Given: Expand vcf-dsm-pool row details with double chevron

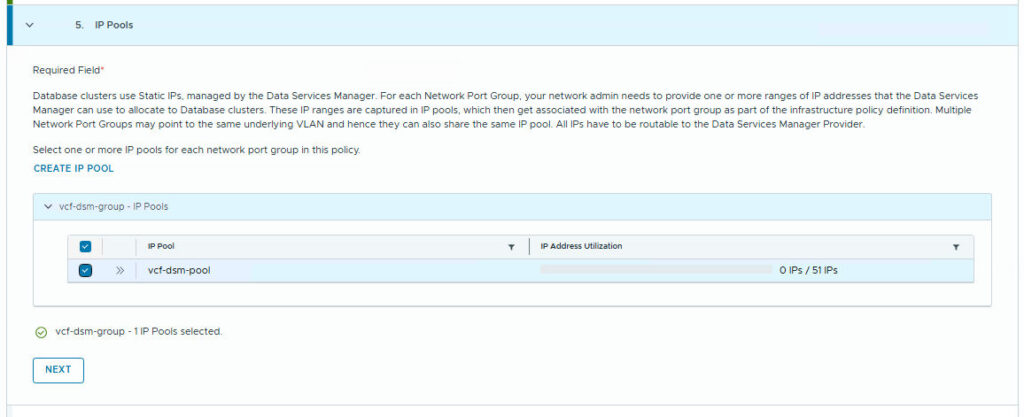Looking at the screenshot, I should point(120,270).
